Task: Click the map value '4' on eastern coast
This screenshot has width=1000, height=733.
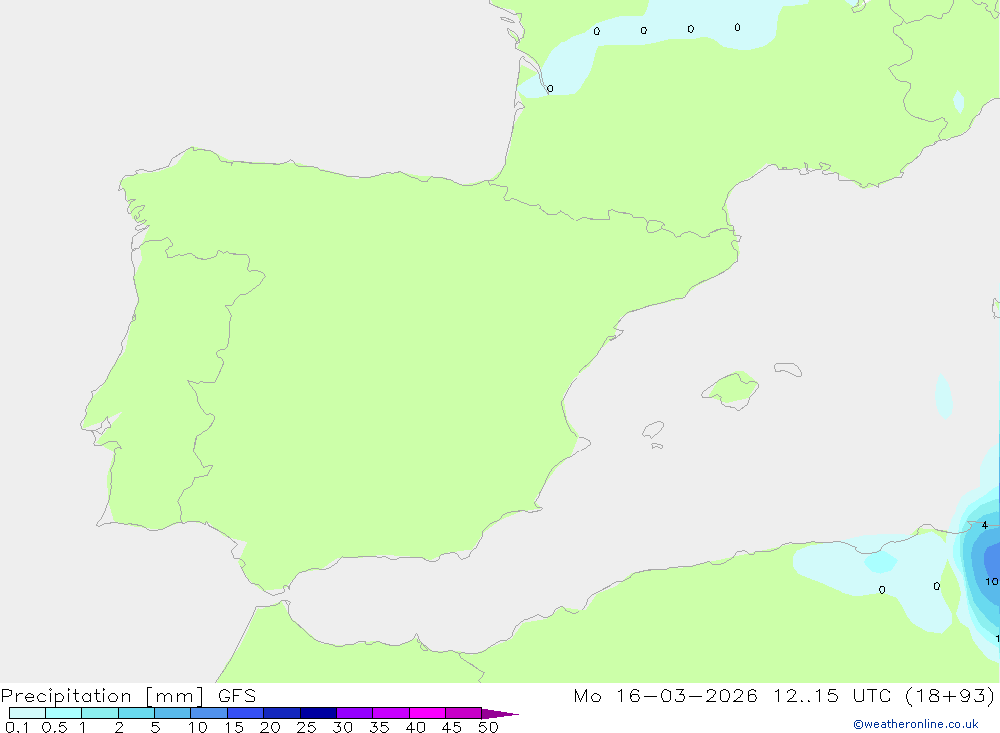Action: click(x=985, y=525)
